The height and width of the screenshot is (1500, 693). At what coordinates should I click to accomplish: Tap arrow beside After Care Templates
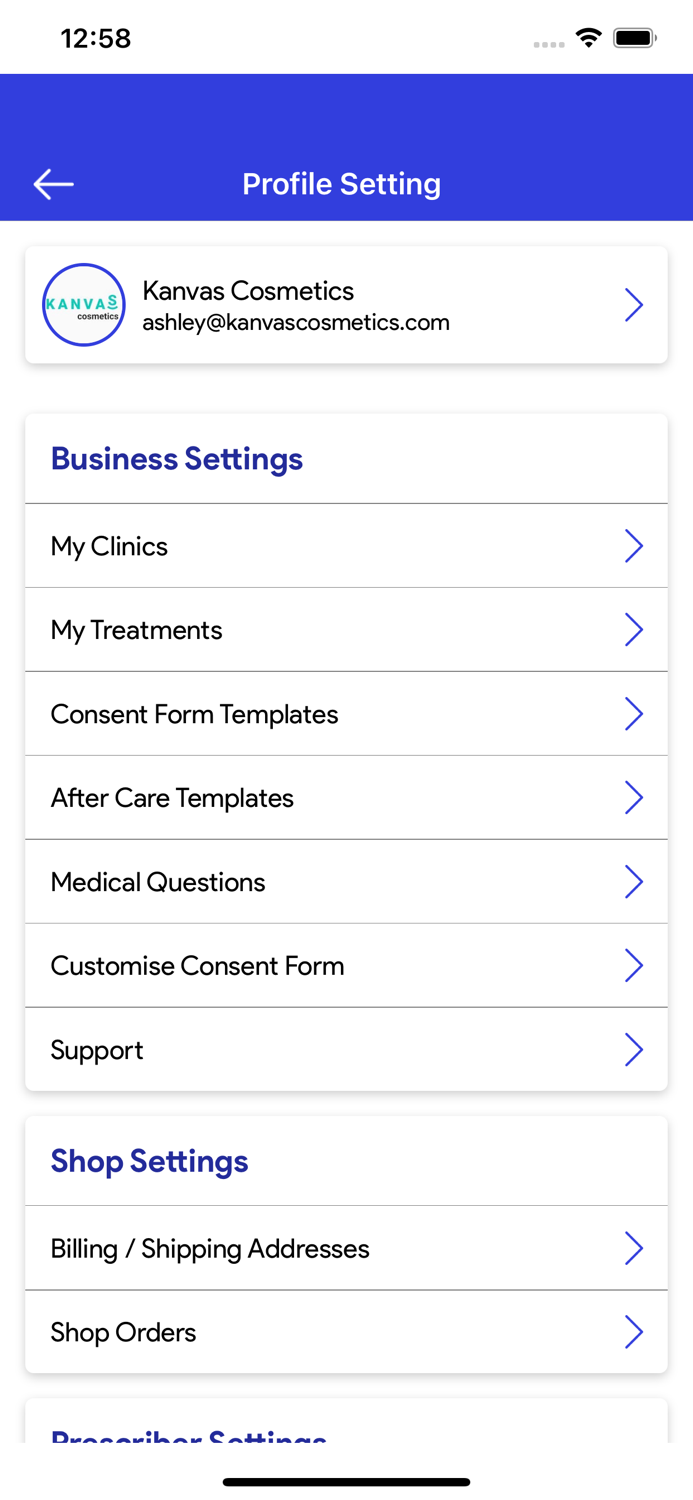tap(633, 798)
